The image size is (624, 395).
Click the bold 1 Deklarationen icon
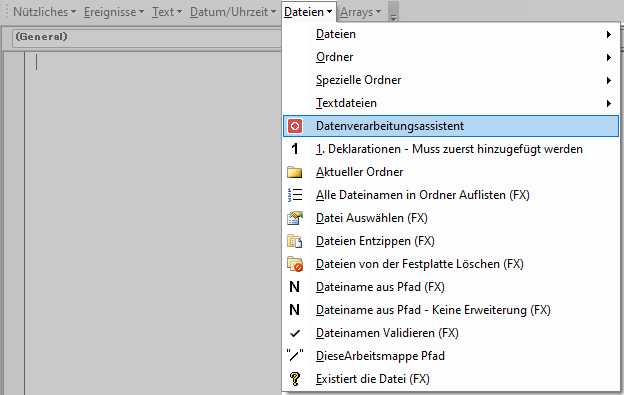[x=294, y=149]
